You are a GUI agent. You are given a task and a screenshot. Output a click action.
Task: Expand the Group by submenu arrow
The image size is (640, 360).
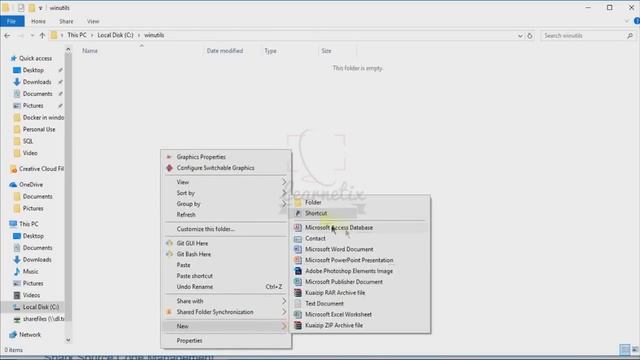[284, 204]
